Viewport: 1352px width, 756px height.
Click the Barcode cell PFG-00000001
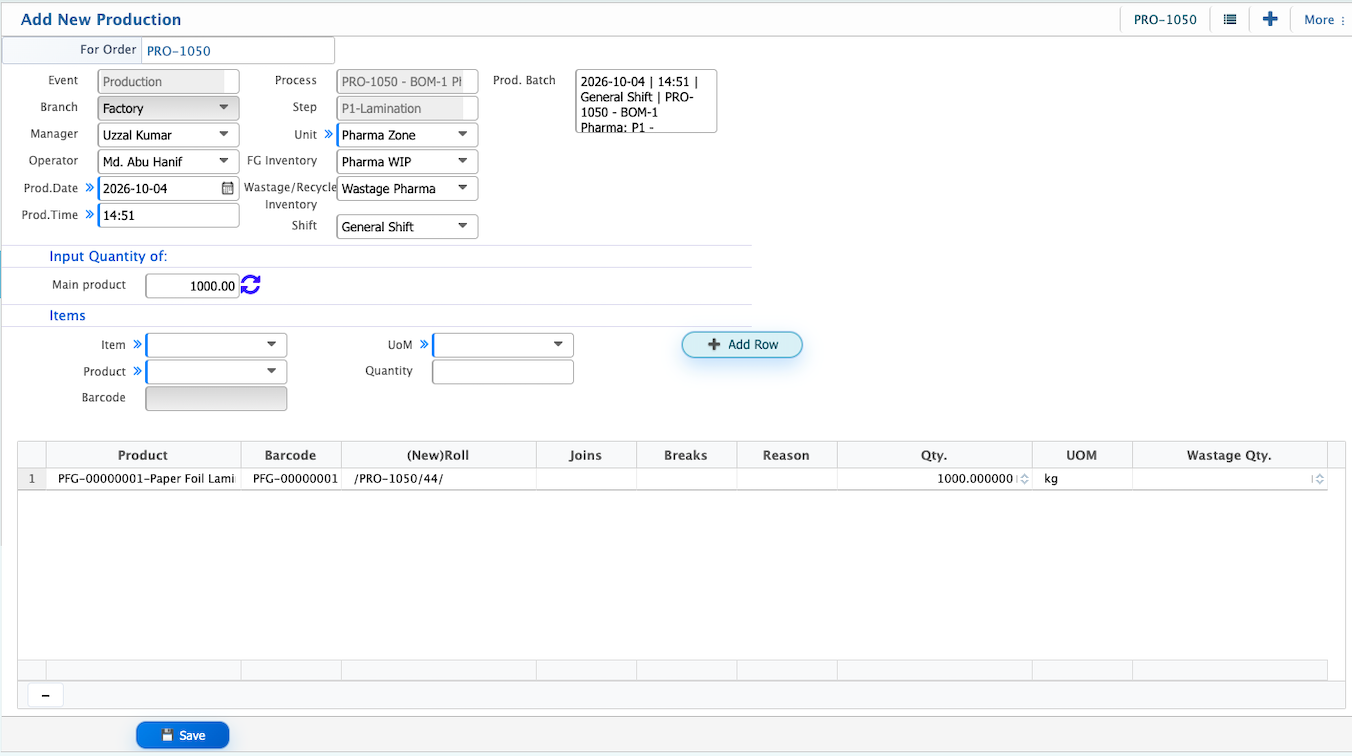[291, 479]
